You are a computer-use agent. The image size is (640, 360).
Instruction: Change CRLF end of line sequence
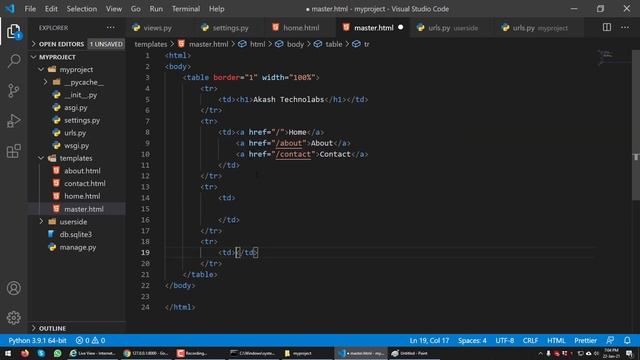530,340
